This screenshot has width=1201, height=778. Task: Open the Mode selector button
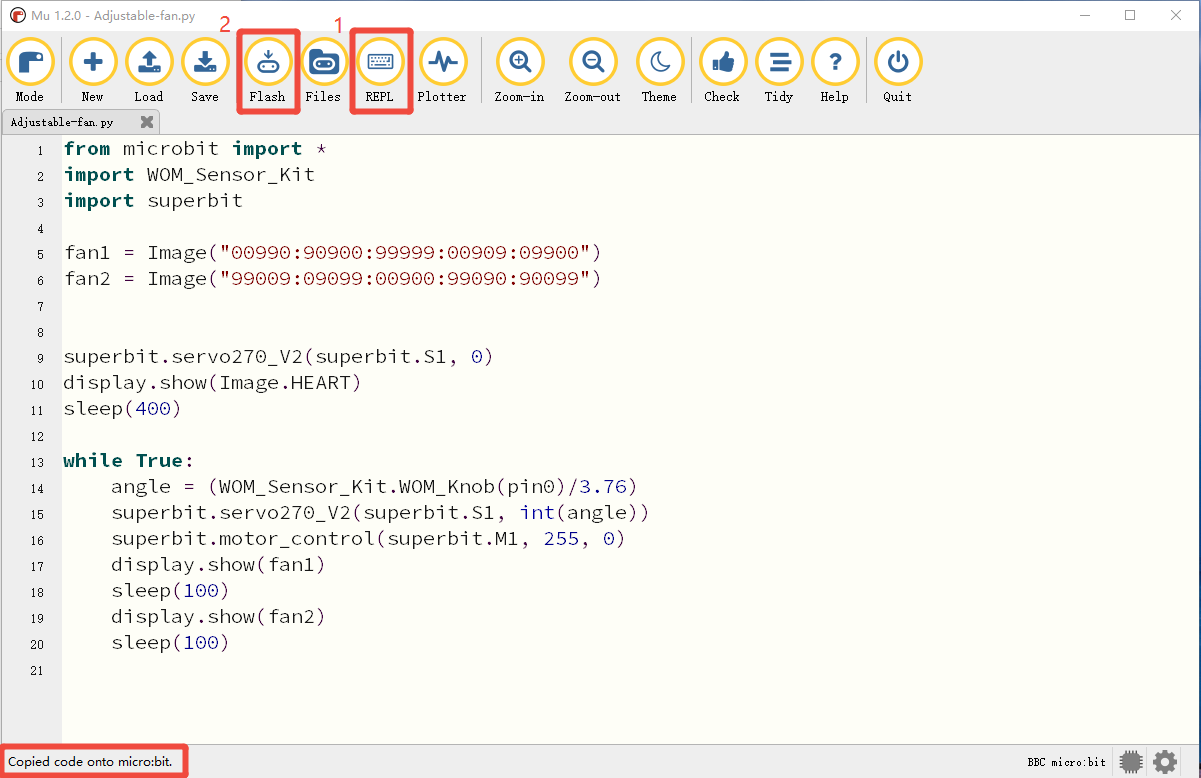[30, 71]
